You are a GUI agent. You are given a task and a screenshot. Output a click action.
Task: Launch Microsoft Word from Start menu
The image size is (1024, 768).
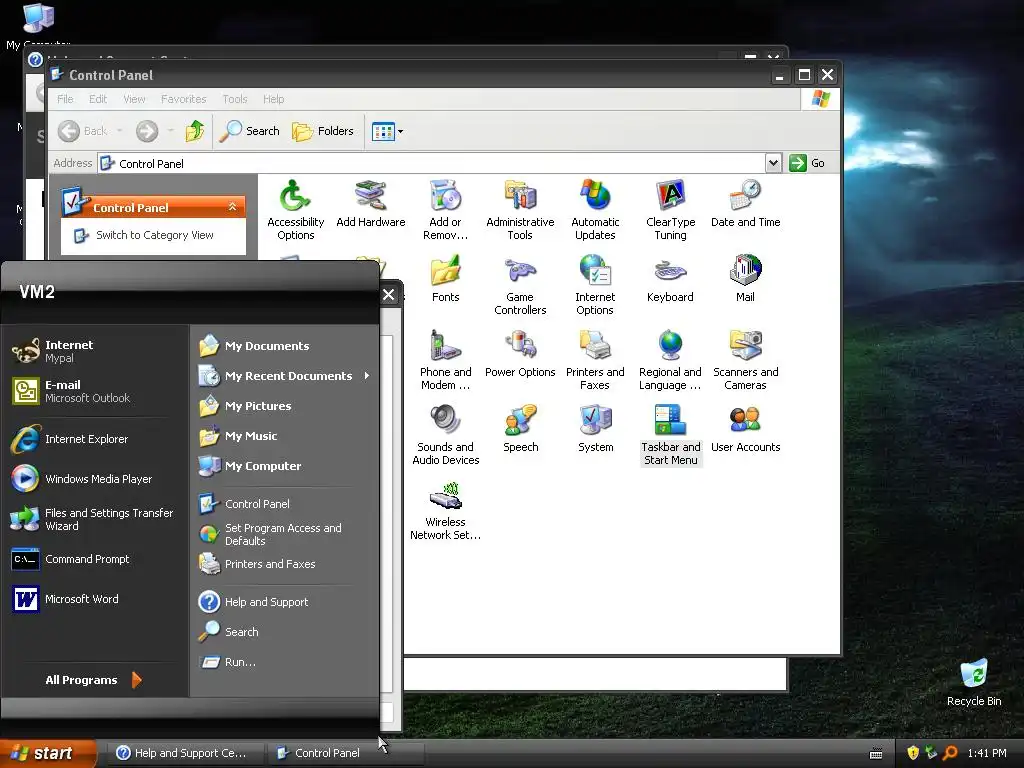click(95, 599)
